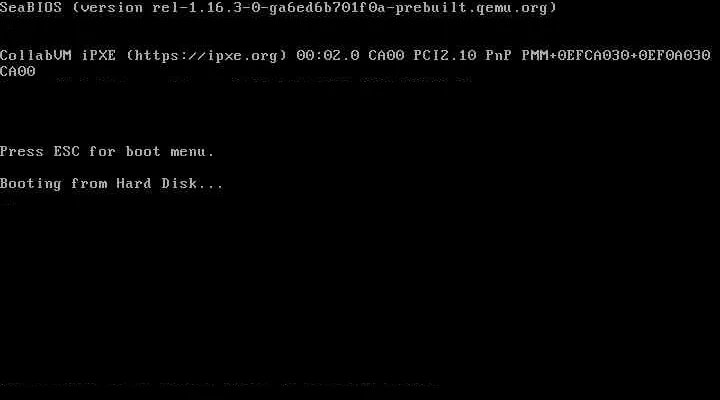Click the "boot menu." text
This screenshot has height=400, width=720.
(170, 152)
